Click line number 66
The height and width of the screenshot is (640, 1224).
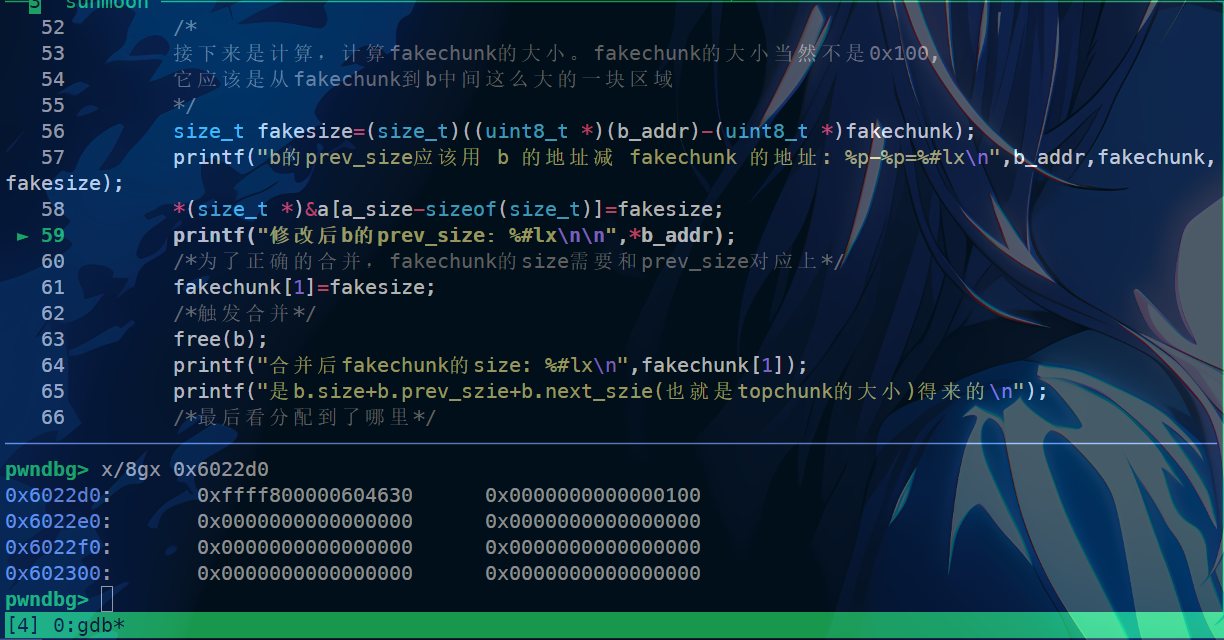click(53, 417)
